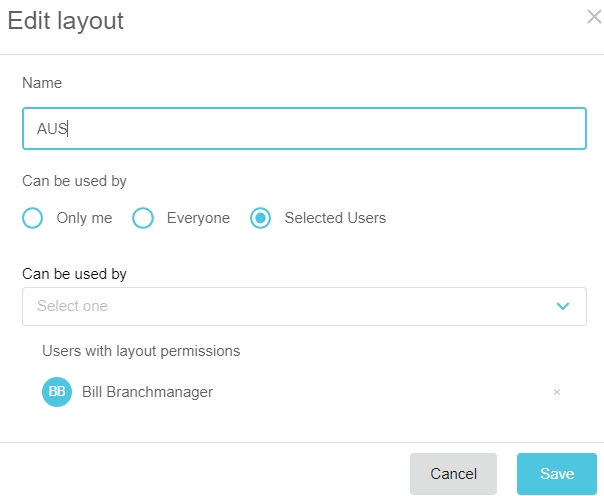
Task: Open the 'Select one' user combo box
Action: [x=290, y=306]
